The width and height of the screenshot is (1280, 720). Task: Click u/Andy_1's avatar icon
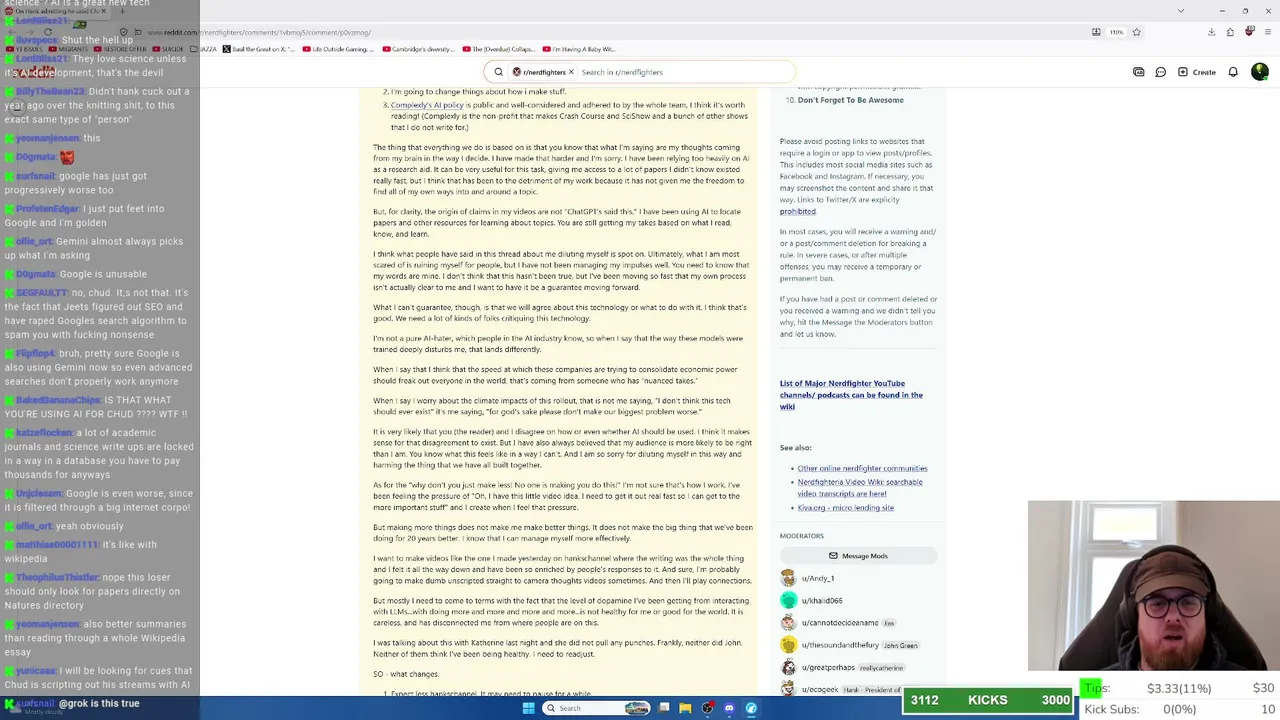tap(788, 578)
